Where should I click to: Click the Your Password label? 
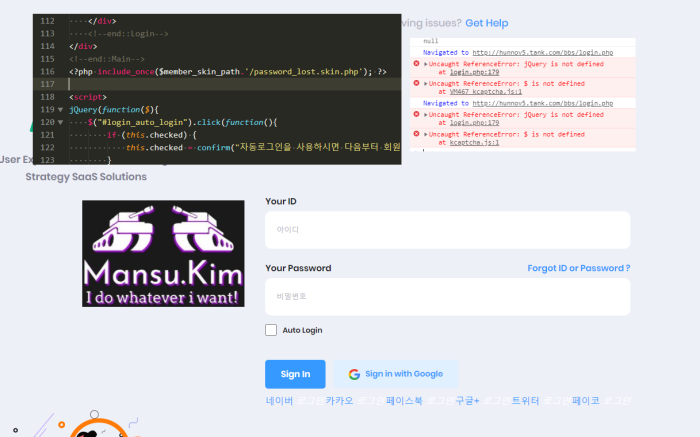coord(298,268)
